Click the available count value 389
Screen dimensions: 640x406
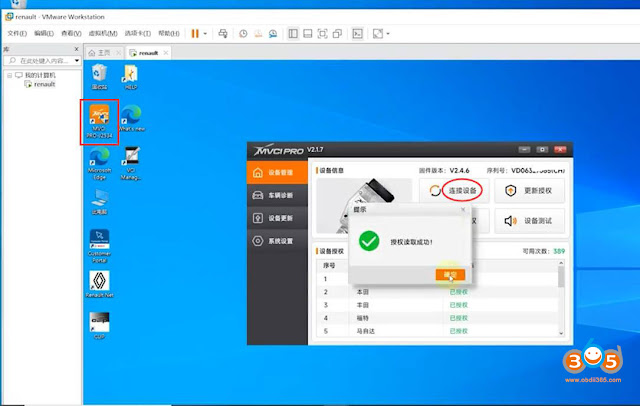559,251
